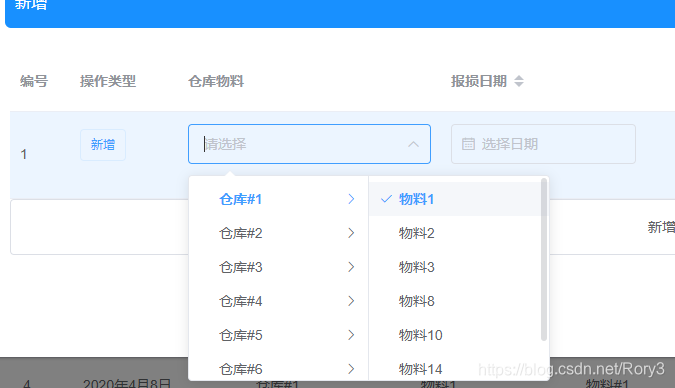Click the 仓库物料 column header
675x388 pixels.
point(216,81)
